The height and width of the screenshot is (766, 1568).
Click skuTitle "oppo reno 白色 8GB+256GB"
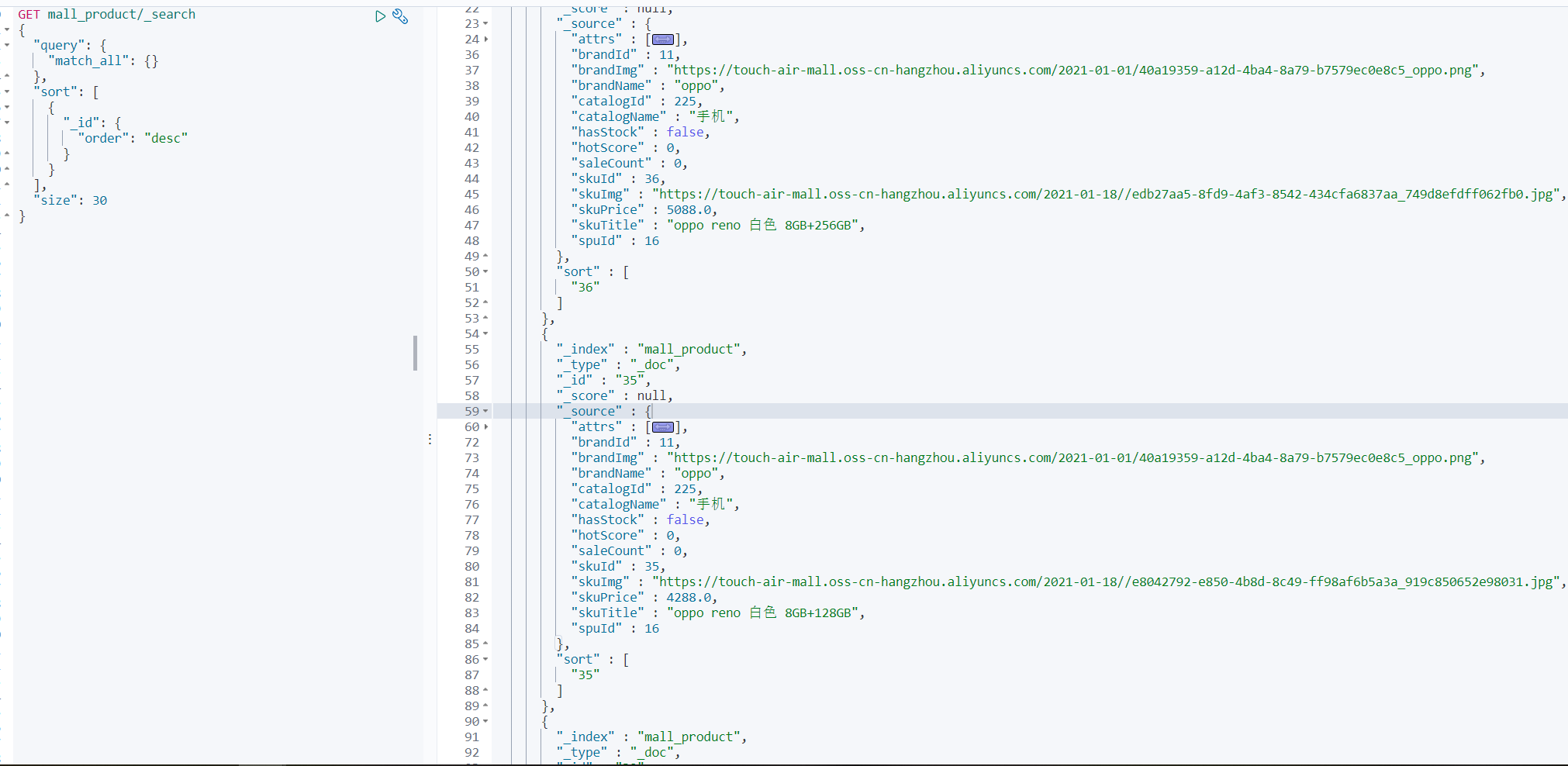click(x=762, y=226)
